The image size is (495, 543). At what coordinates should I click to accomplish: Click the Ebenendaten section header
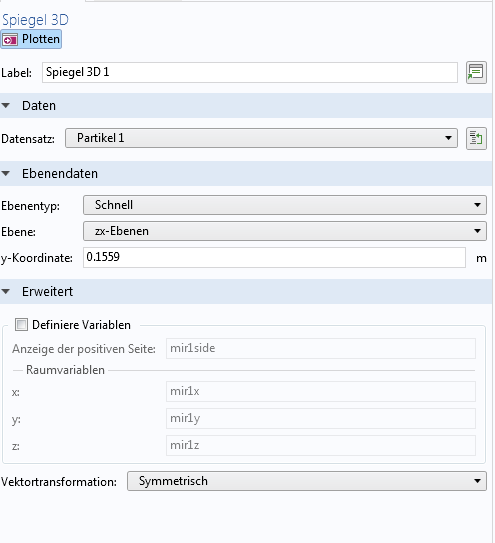(246, 173)
